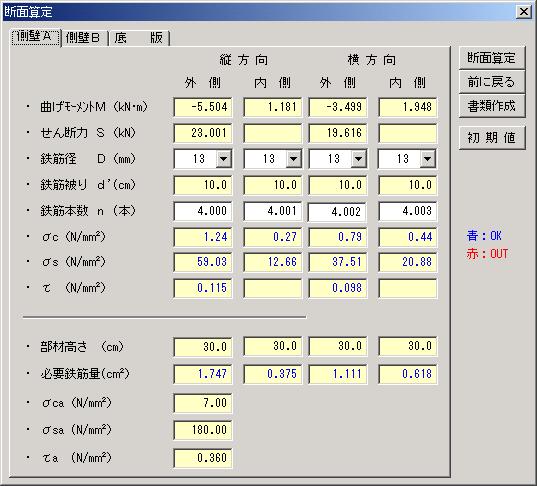Click σc value 0.79
This screenshot has height=486, width=537.
click(x=338, y=237)
